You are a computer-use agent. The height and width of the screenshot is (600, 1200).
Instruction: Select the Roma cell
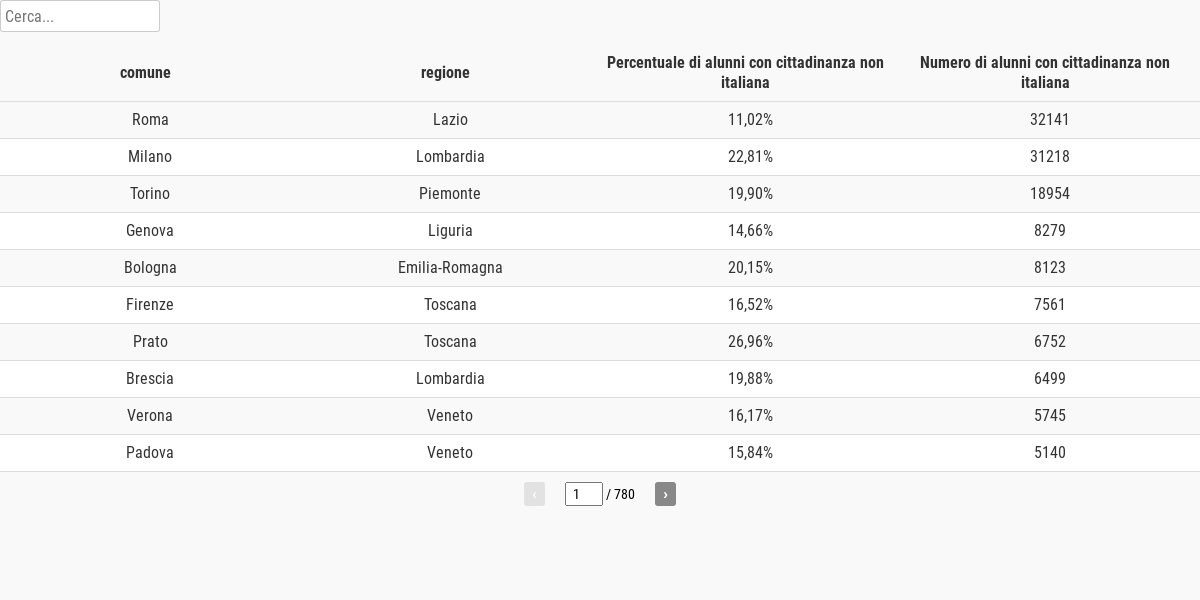(150, 120)
